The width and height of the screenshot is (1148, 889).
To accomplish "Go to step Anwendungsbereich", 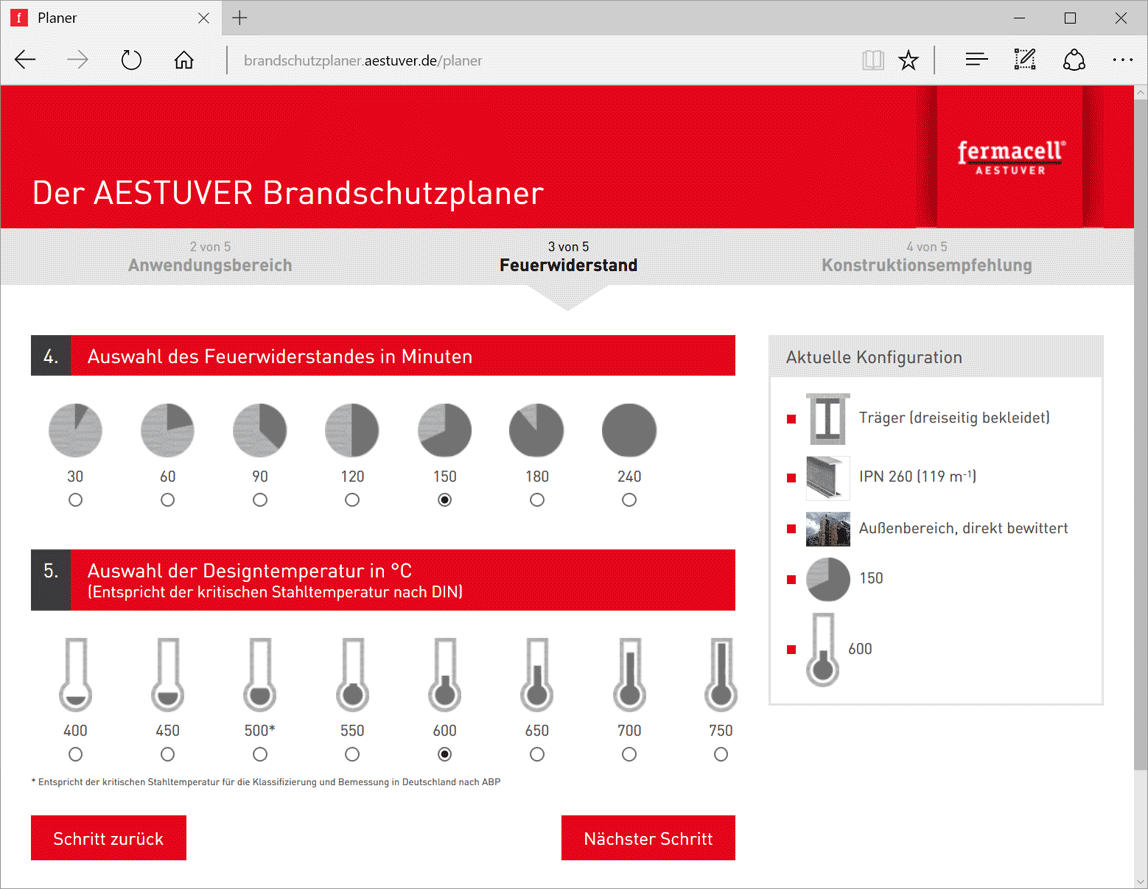I will point(210,257).
